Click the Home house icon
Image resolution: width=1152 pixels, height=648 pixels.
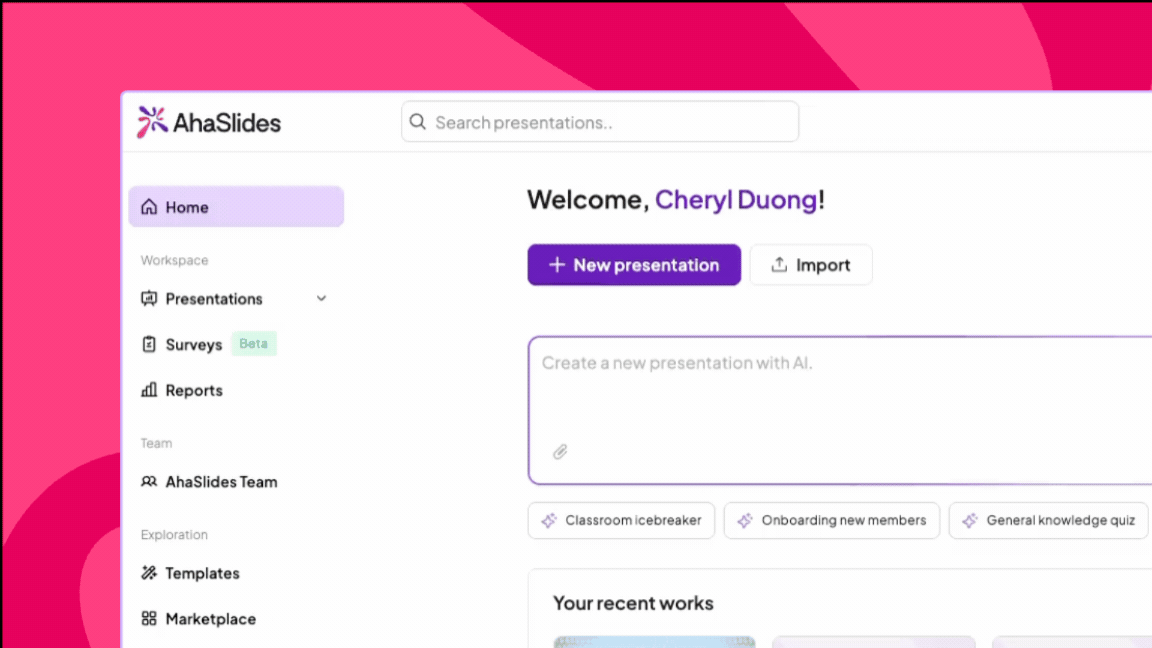point(149,206)
